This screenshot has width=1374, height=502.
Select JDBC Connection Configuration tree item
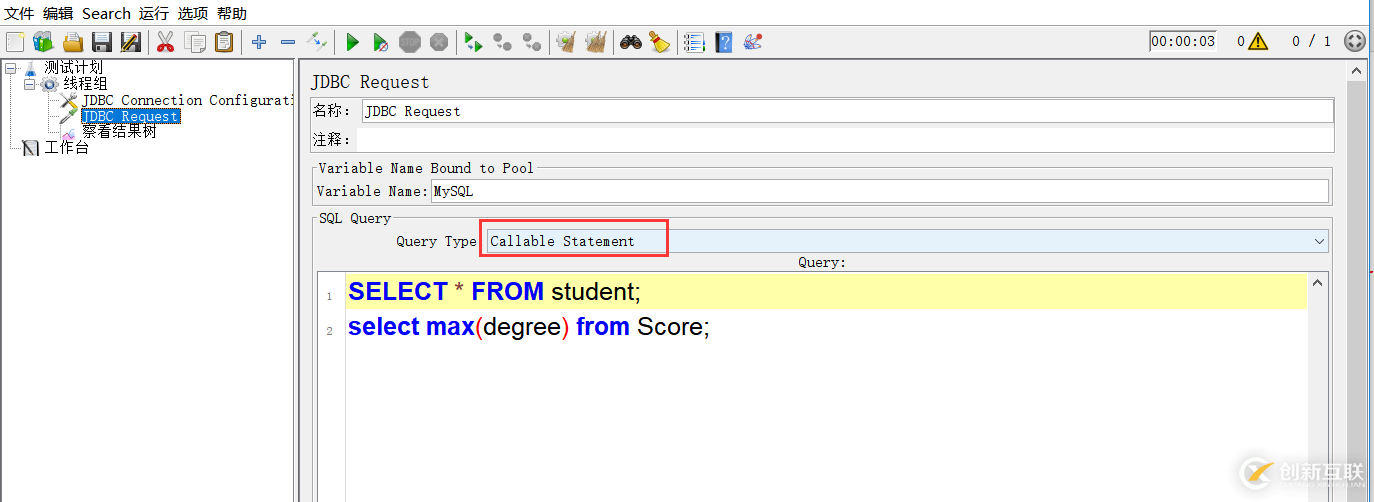(188, 100)
